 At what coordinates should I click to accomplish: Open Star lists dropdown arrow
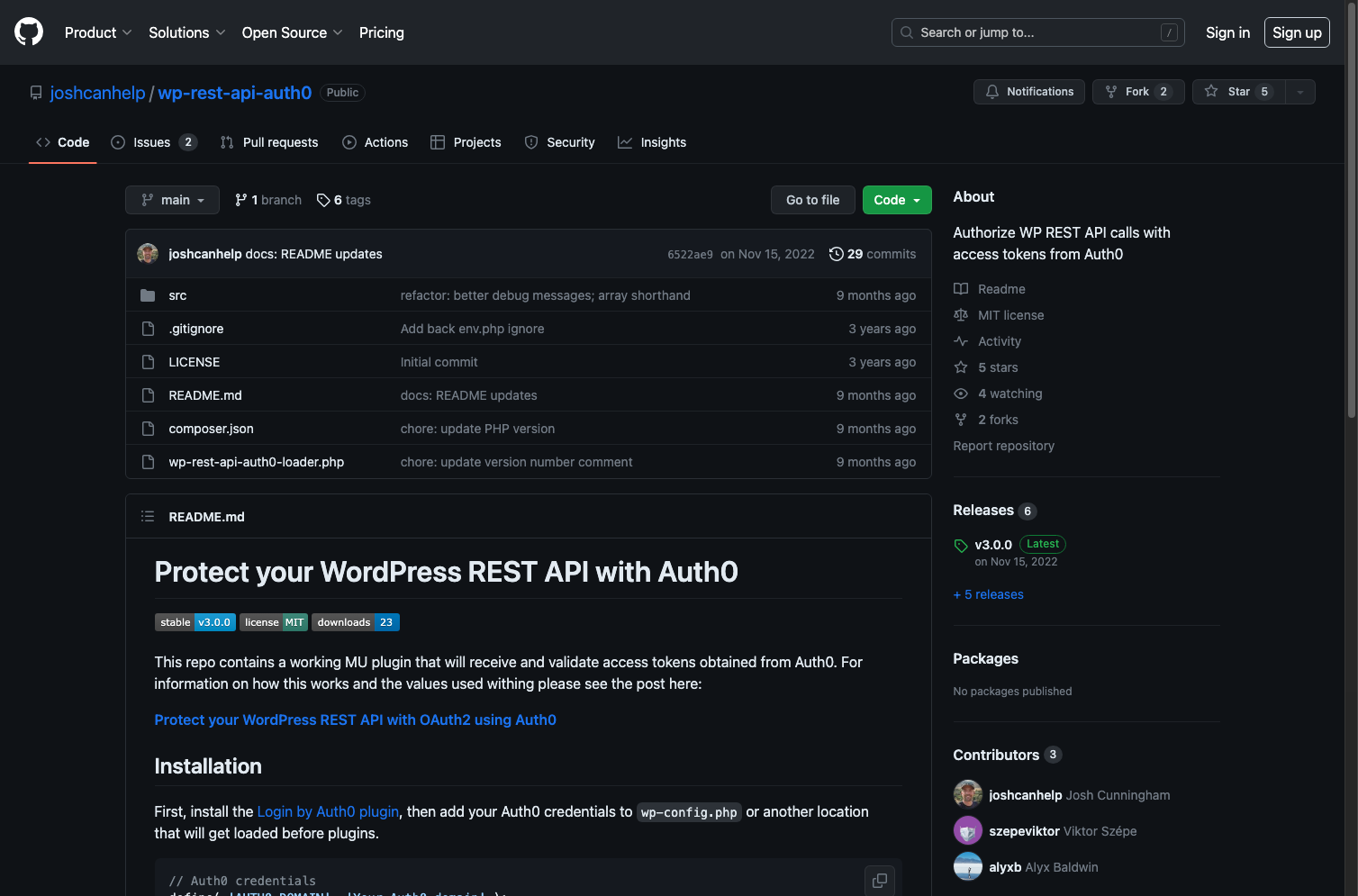[1300, 92]
